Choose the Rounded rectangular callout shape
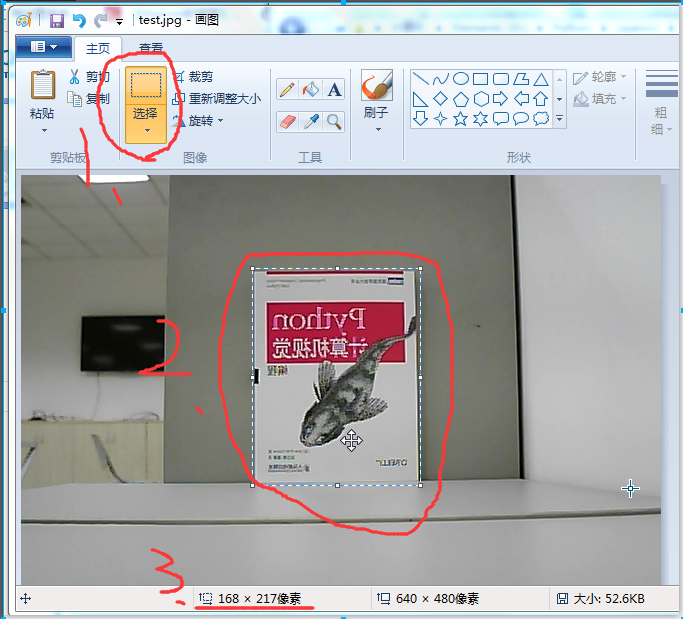 click(x=501, y=118)
